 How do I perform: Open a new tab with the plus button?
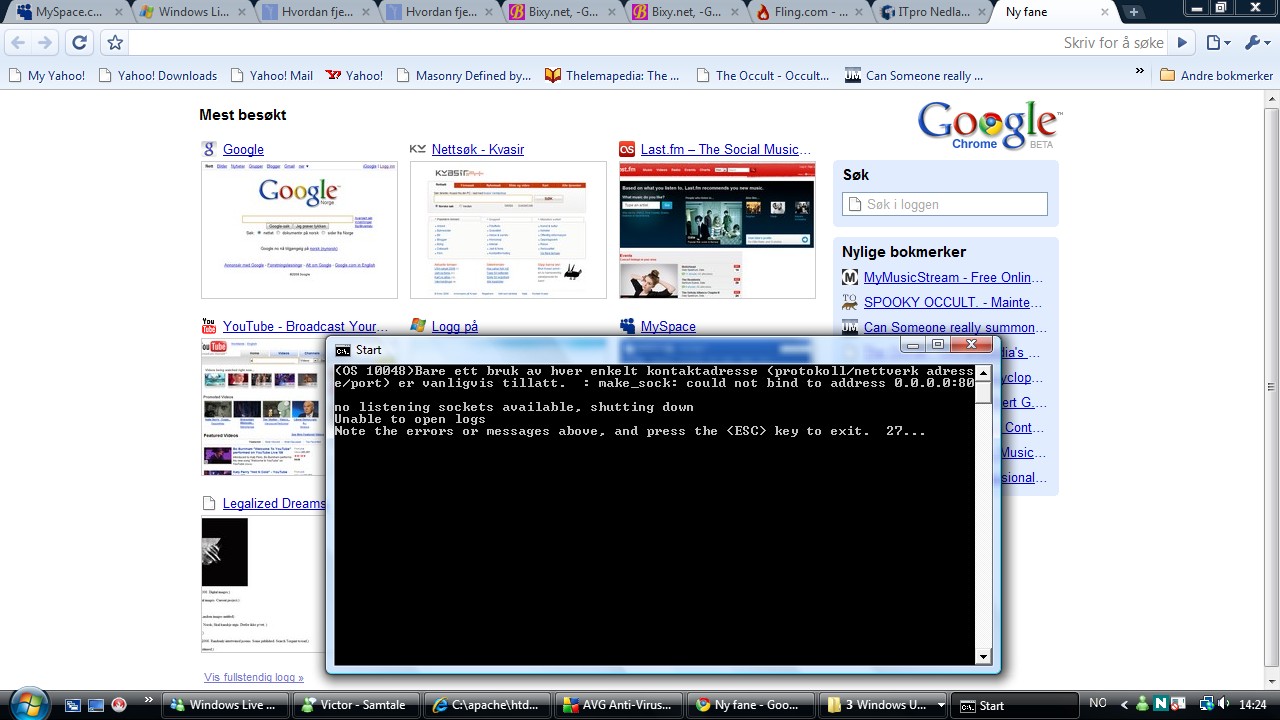point(1133,13)
